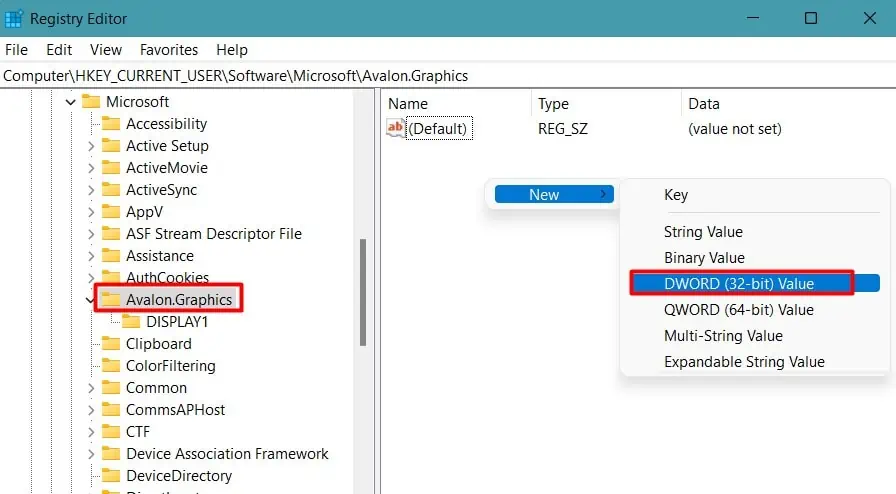
Task: Expand the CTF key
Action: [x=91, y=432]
